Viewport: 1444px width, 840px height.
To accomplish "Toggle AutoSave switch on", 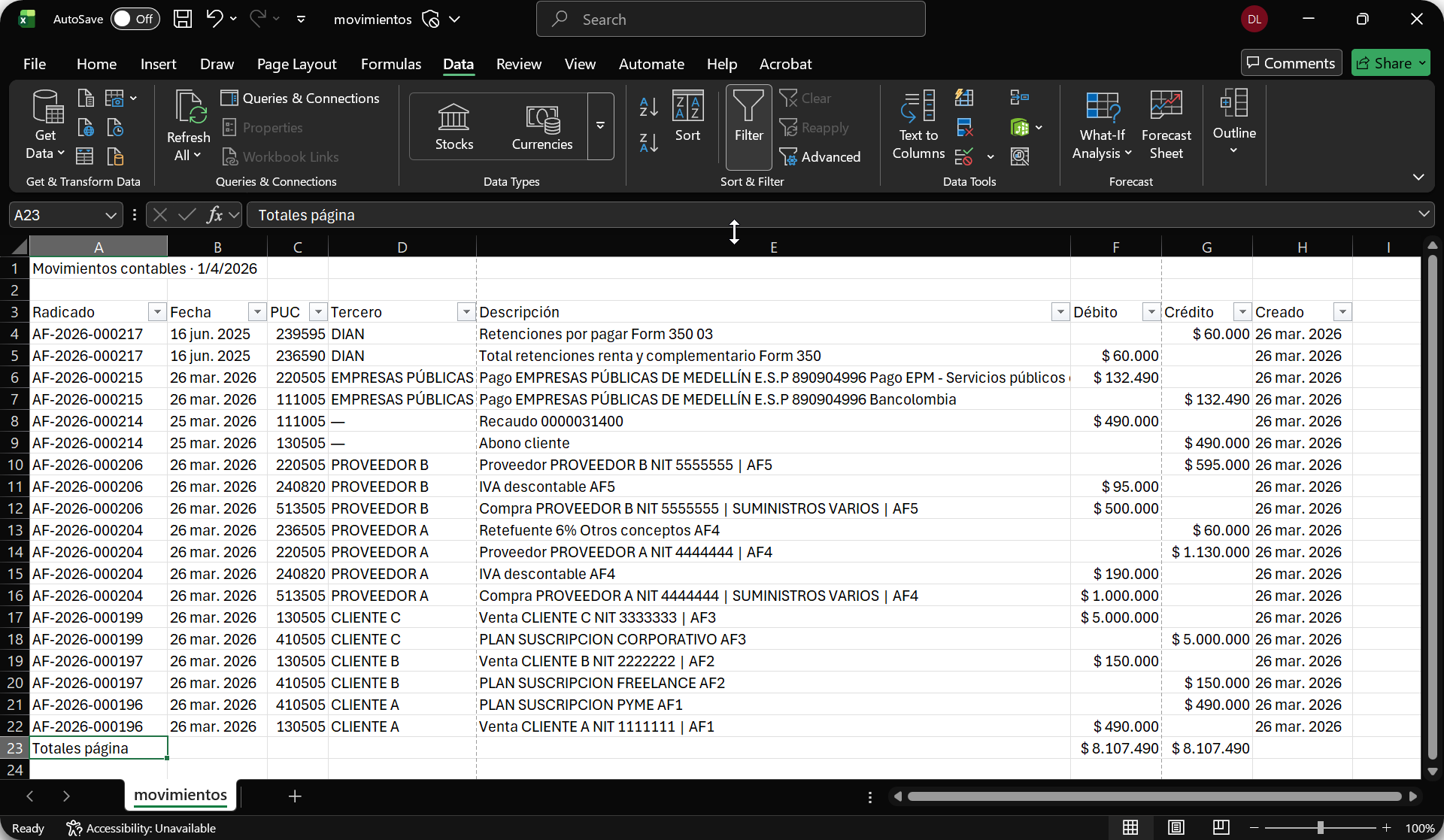I will [x=135, y=19].
